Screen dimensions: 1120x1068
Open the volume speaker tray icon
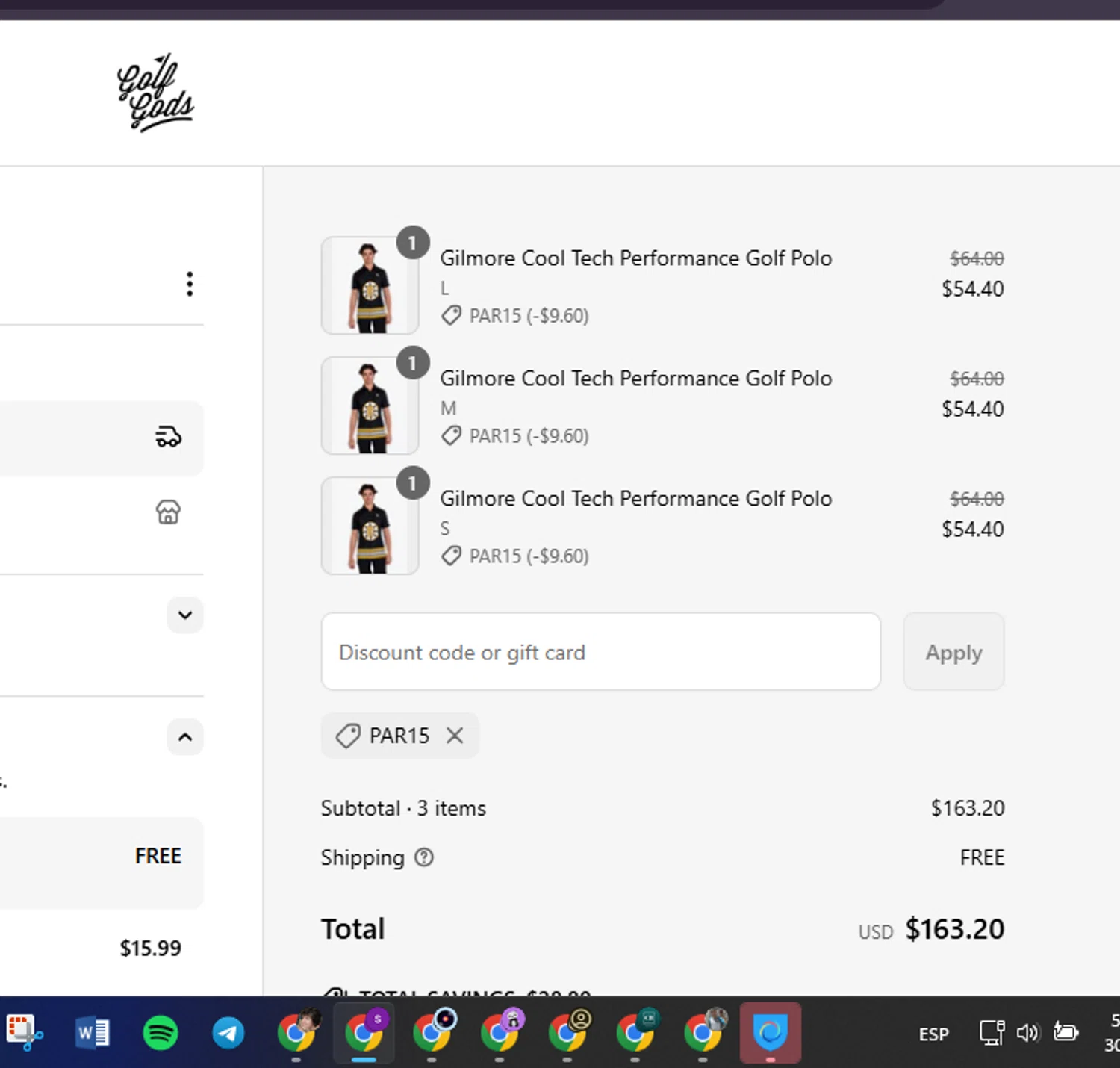(x=1027, y=1033)
